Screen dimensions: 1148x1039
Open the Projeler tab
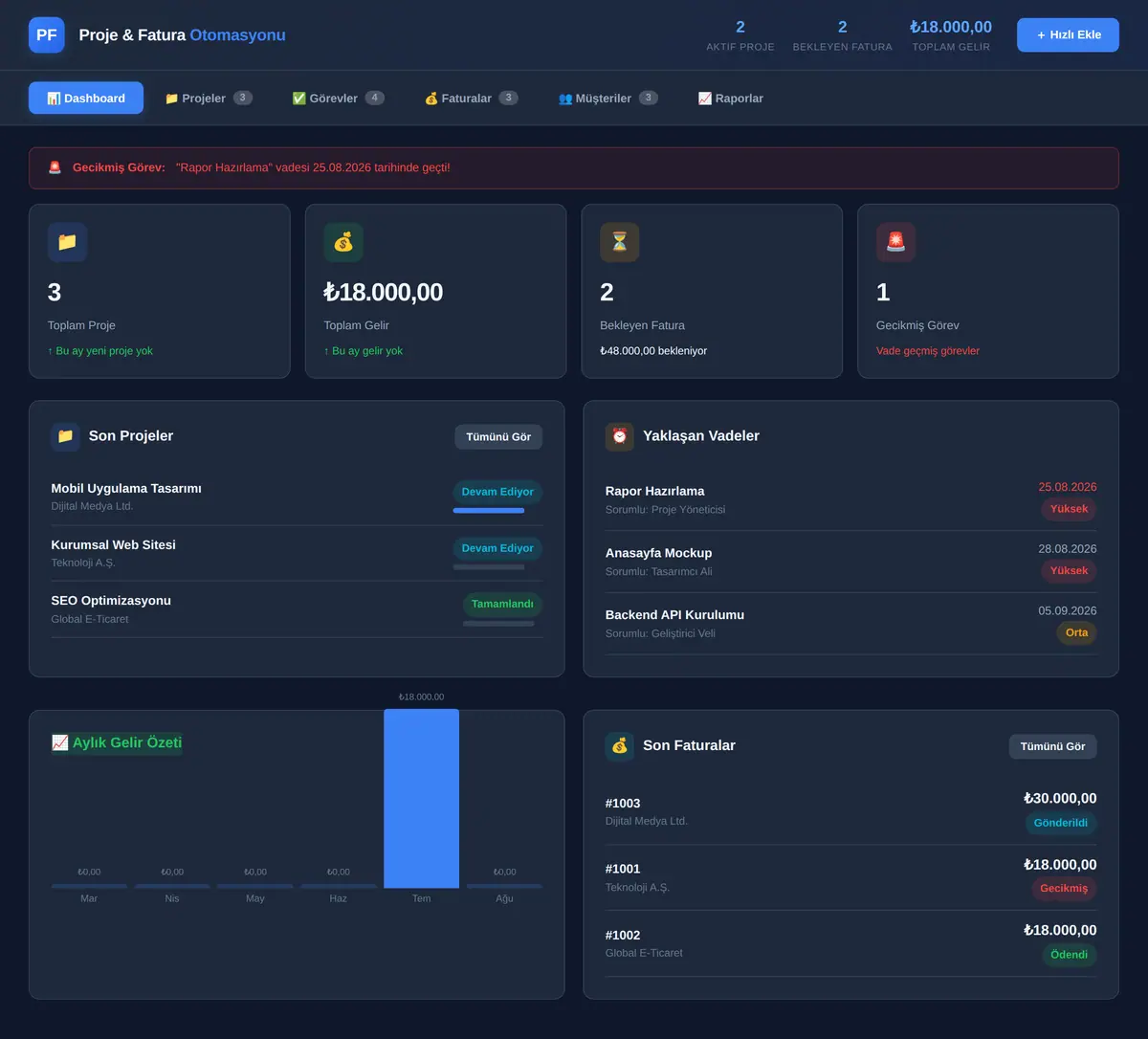(x=209, y=98)
